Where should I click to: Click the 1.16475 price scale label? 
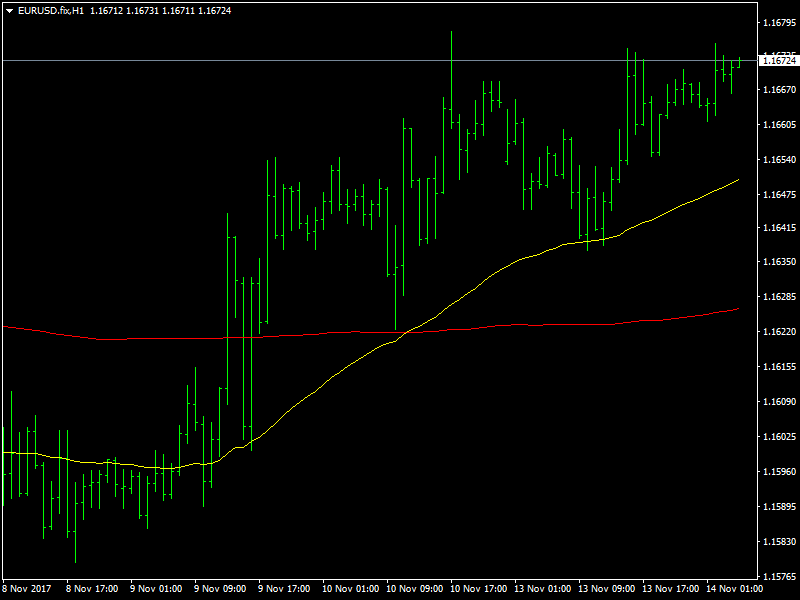point(779,194)
